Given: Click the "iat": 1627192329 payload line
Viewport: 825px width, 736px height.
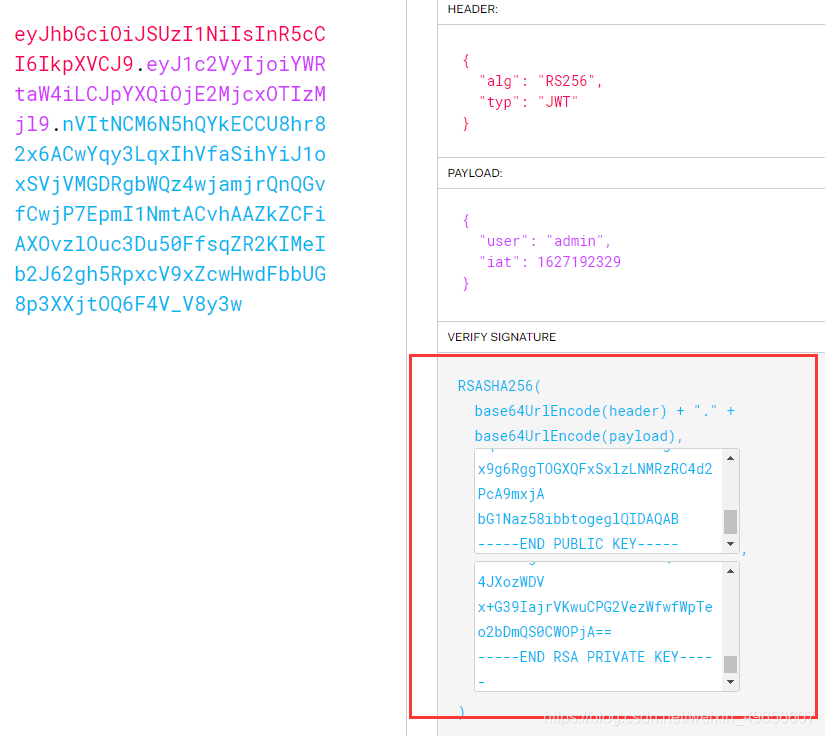Looking at the screenshot, I should (x=550, y=261).
